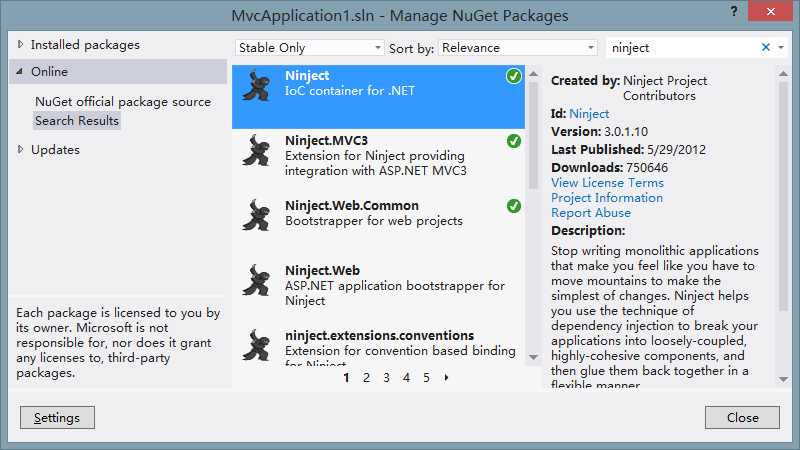Open View License Terms link
Viewport: 800px width, 450px height.
[x=607, y=183]
